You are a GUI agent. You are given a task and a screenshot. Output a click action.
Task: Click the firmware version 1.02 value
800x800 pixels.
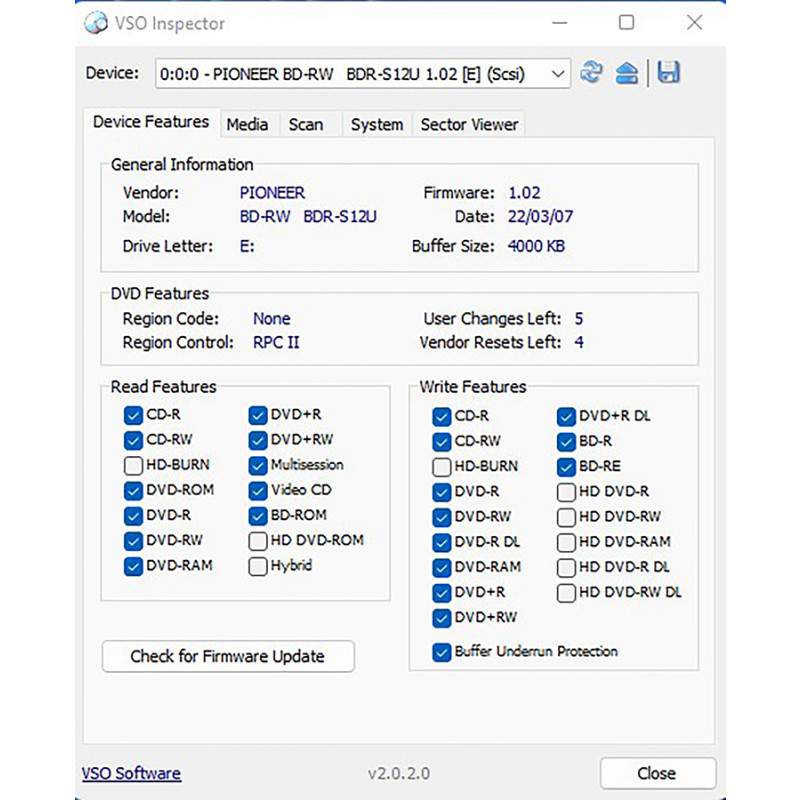click(524, 193)
